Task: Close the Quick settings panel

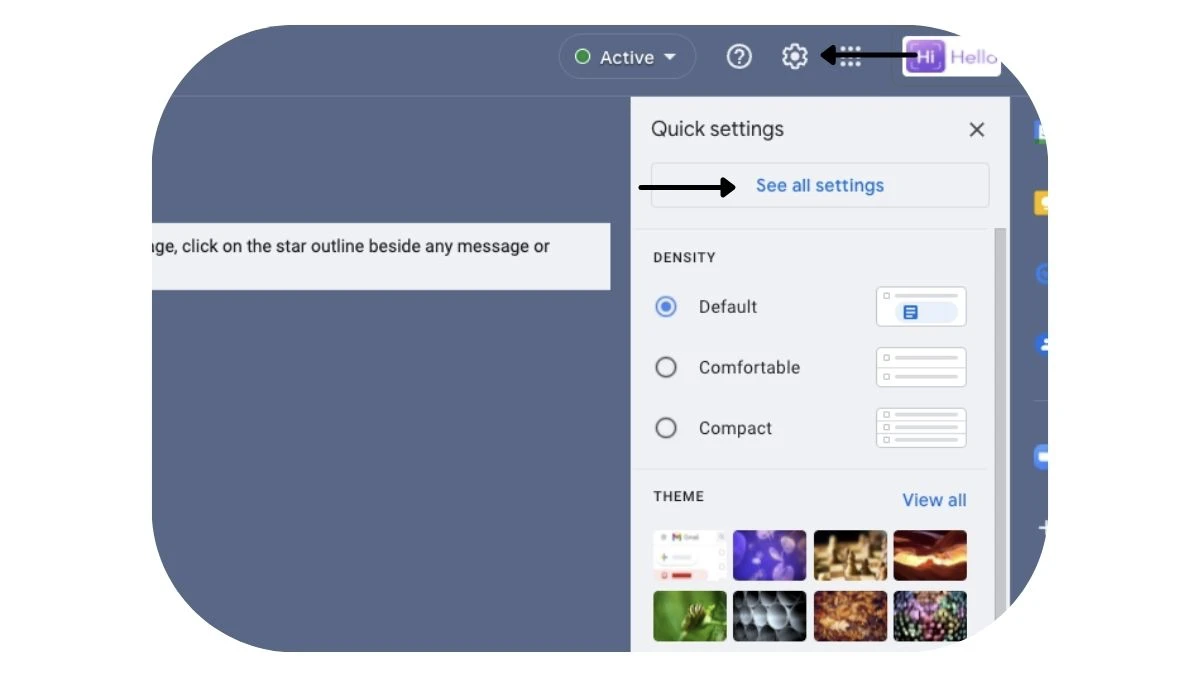Action: [x=976, y=129]
